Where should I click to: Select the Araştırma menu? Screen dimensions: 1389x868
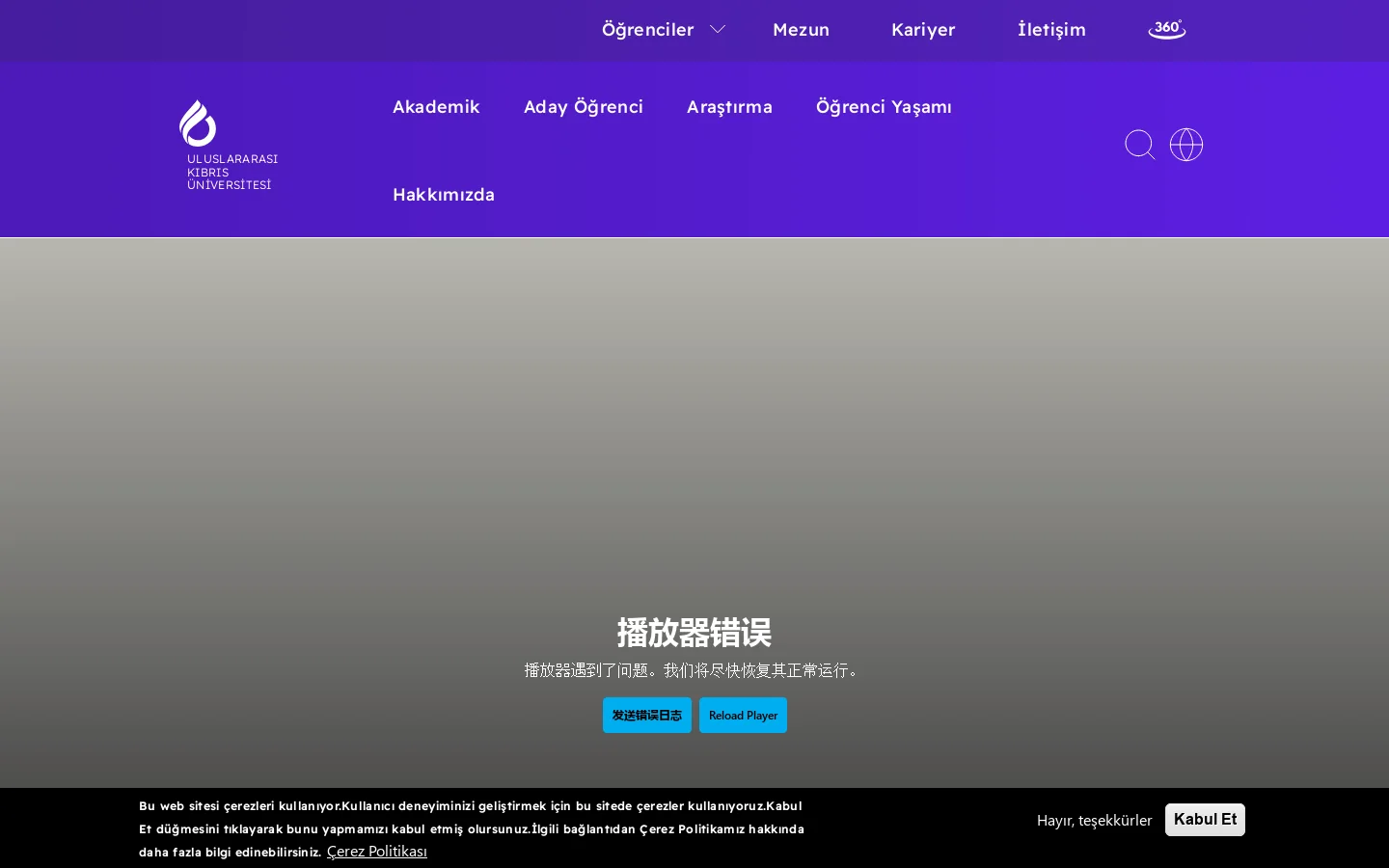pos(729,107)
